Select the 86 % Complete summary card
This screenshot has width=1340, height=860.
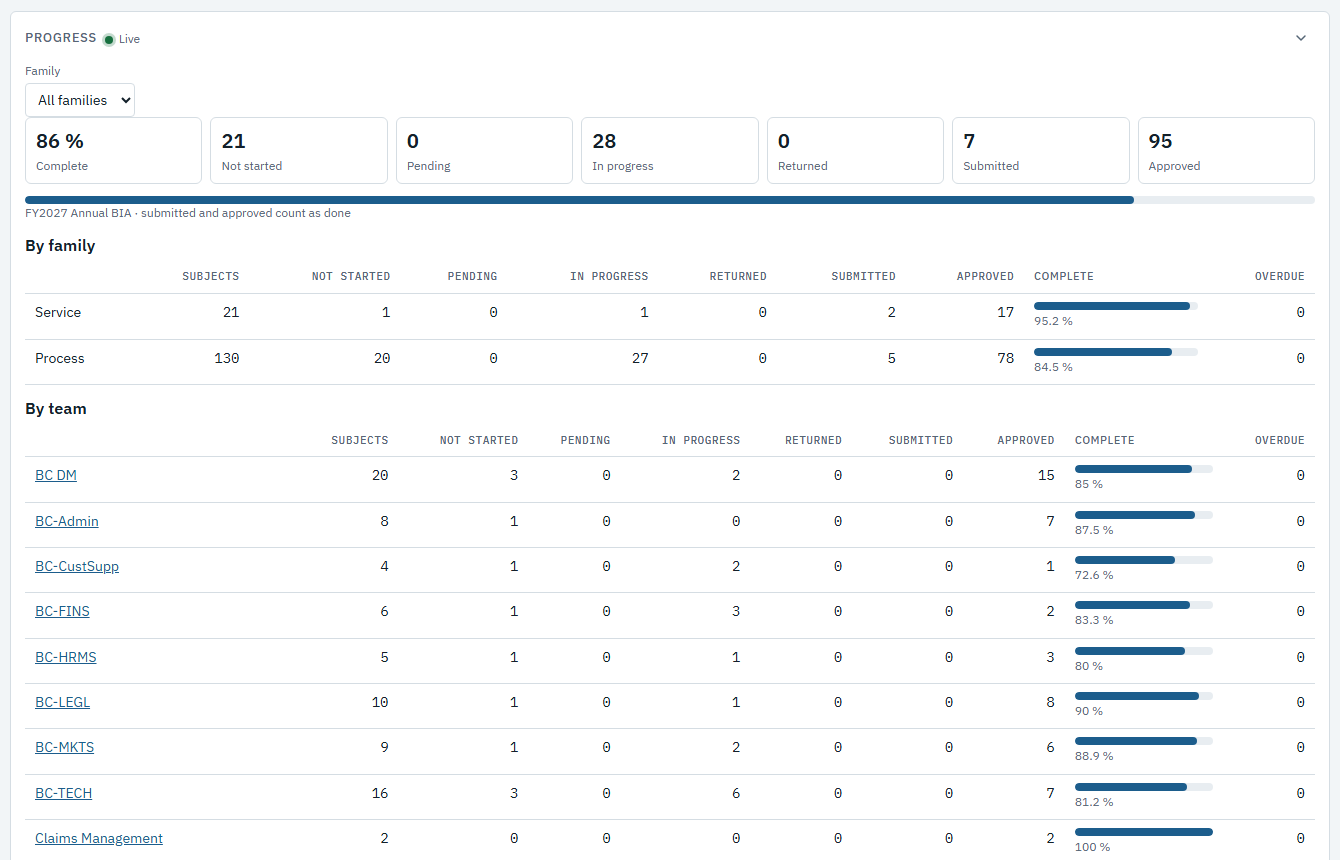[113, 151]
